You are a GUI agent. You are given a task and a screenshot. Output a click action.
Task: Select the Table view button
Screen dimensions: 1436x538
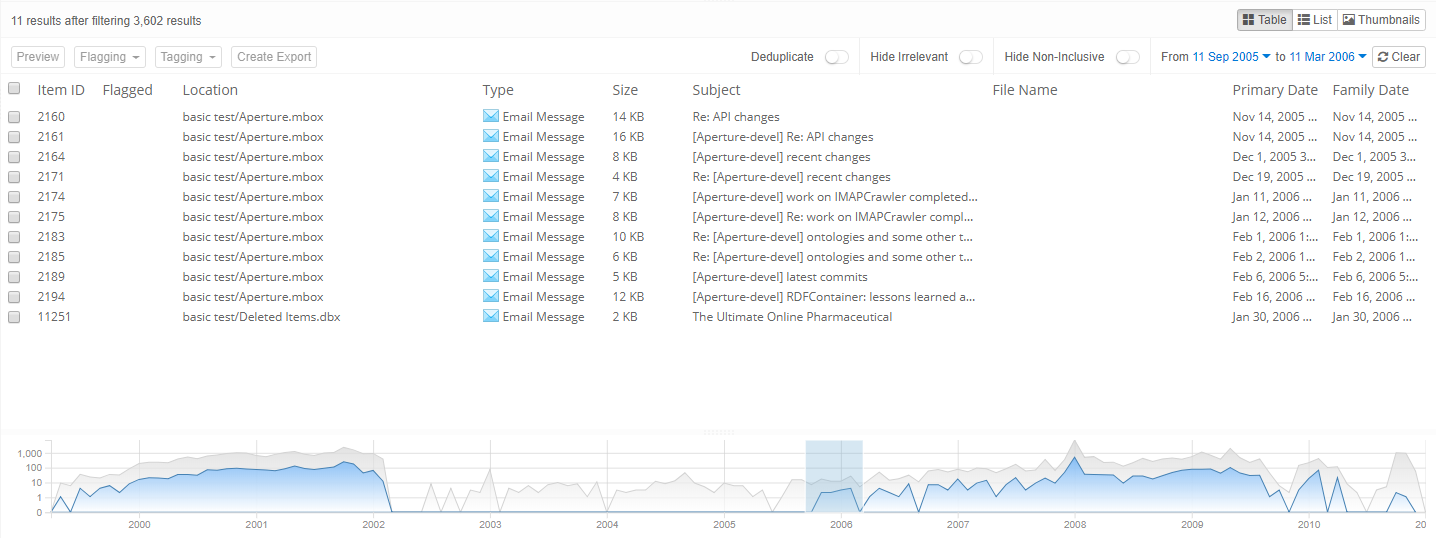(1264, 20)
